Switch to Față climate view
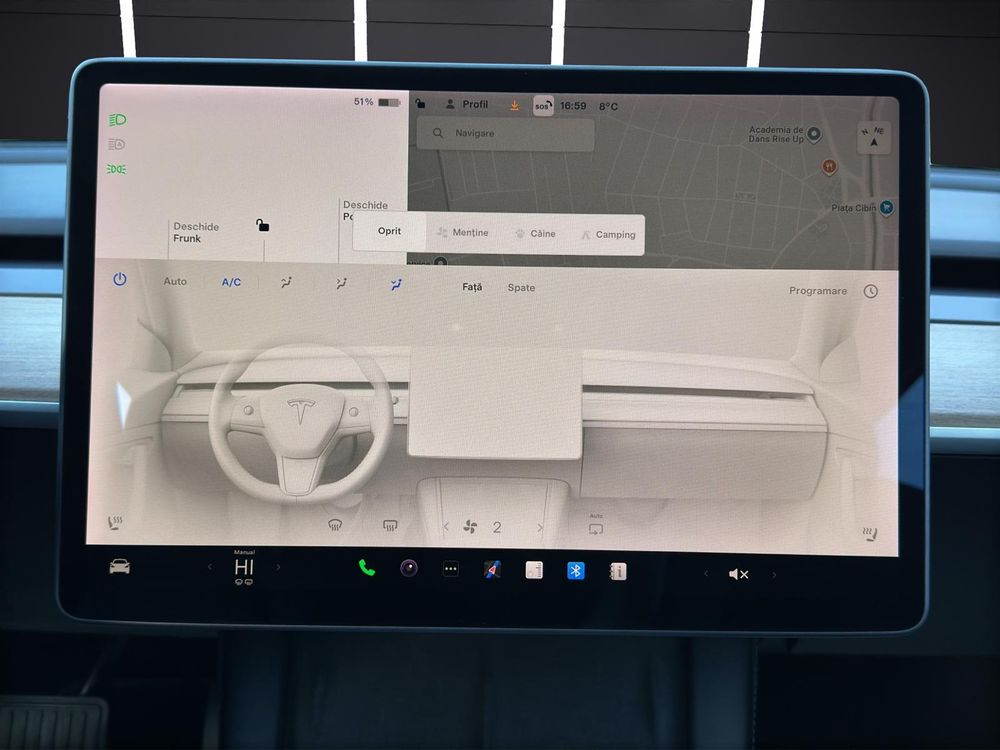 click(x=472, y=287)
